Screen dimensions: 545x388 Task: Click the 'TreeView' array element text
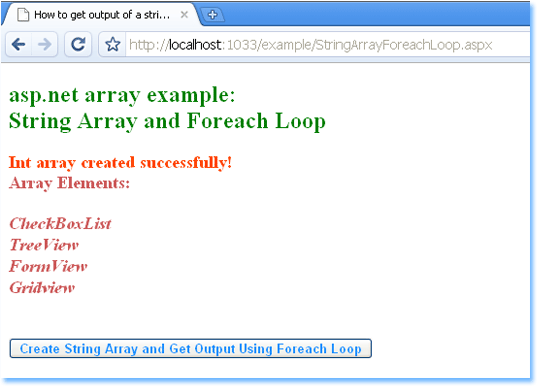tap(44, 245)
